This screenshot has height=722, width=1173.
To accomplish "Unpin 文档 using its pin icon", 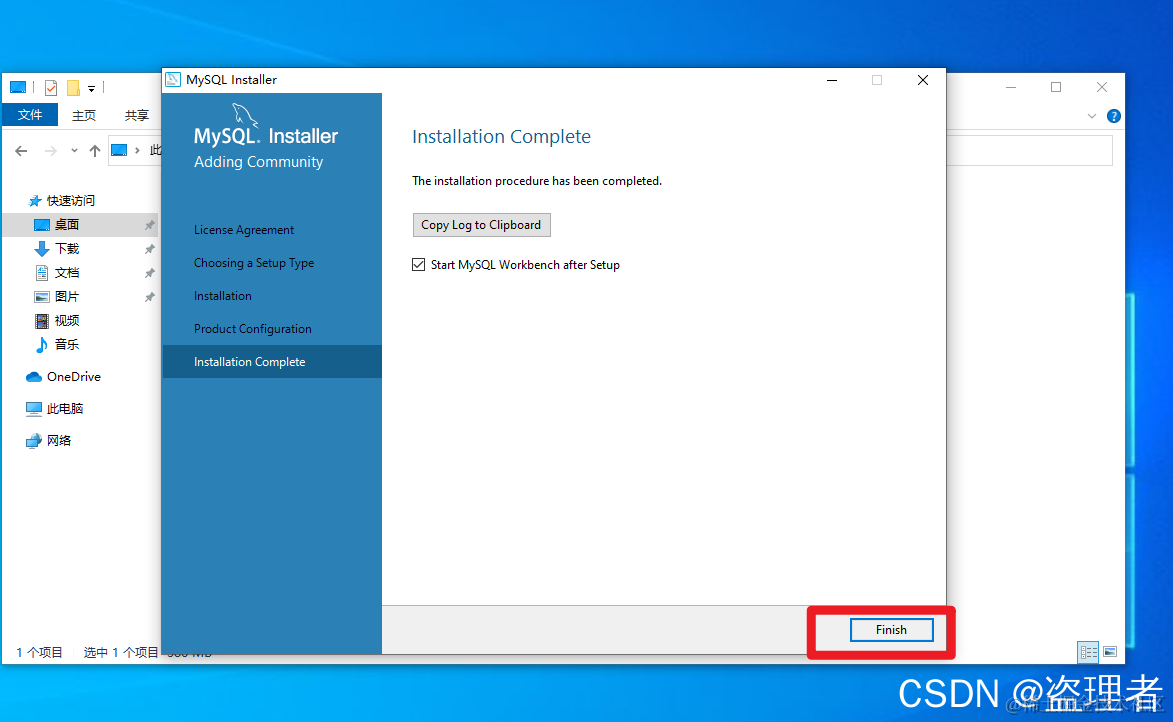I will click(x=150, y=272).
